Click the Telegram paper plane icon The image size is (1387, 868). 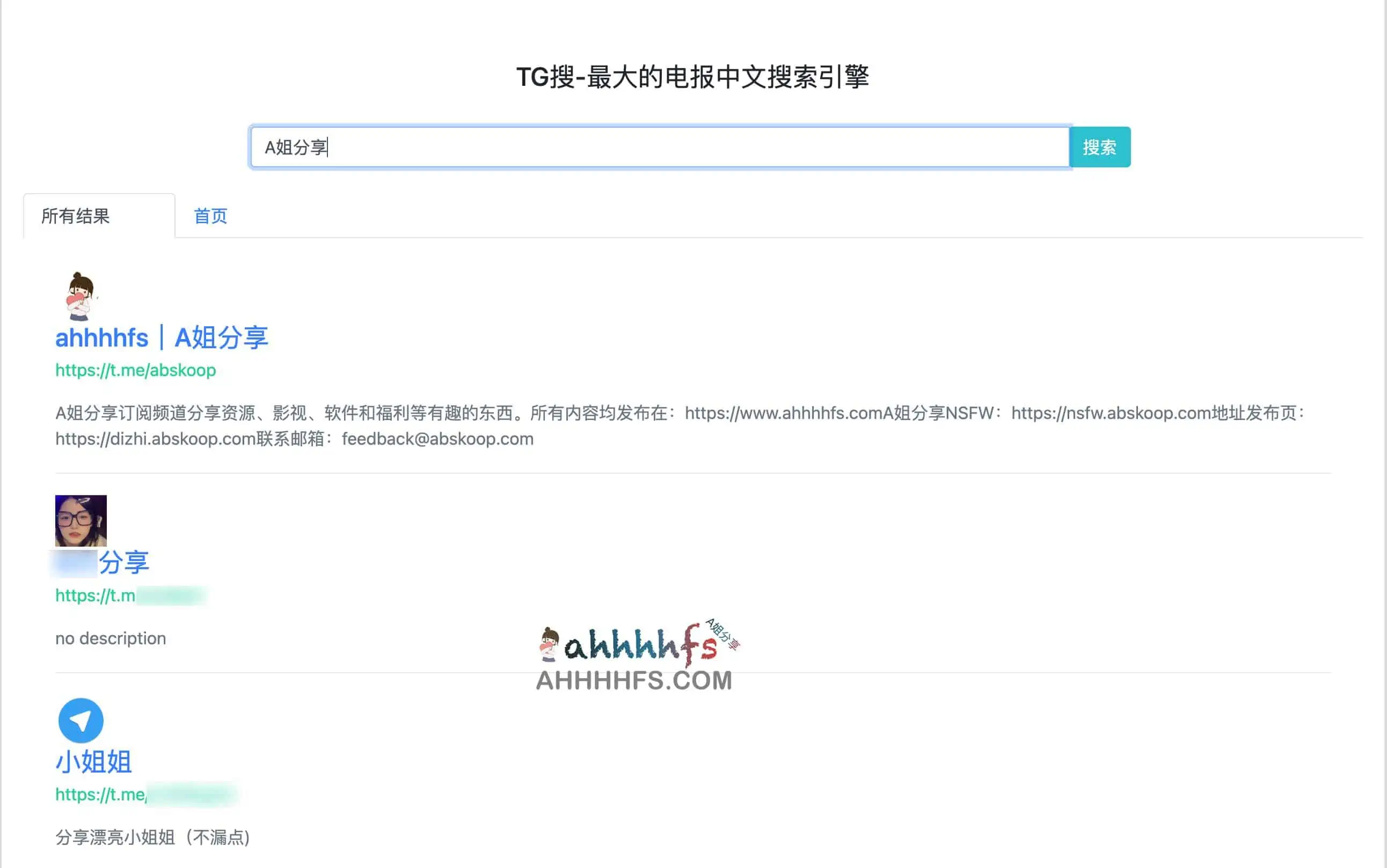(81, 720)
